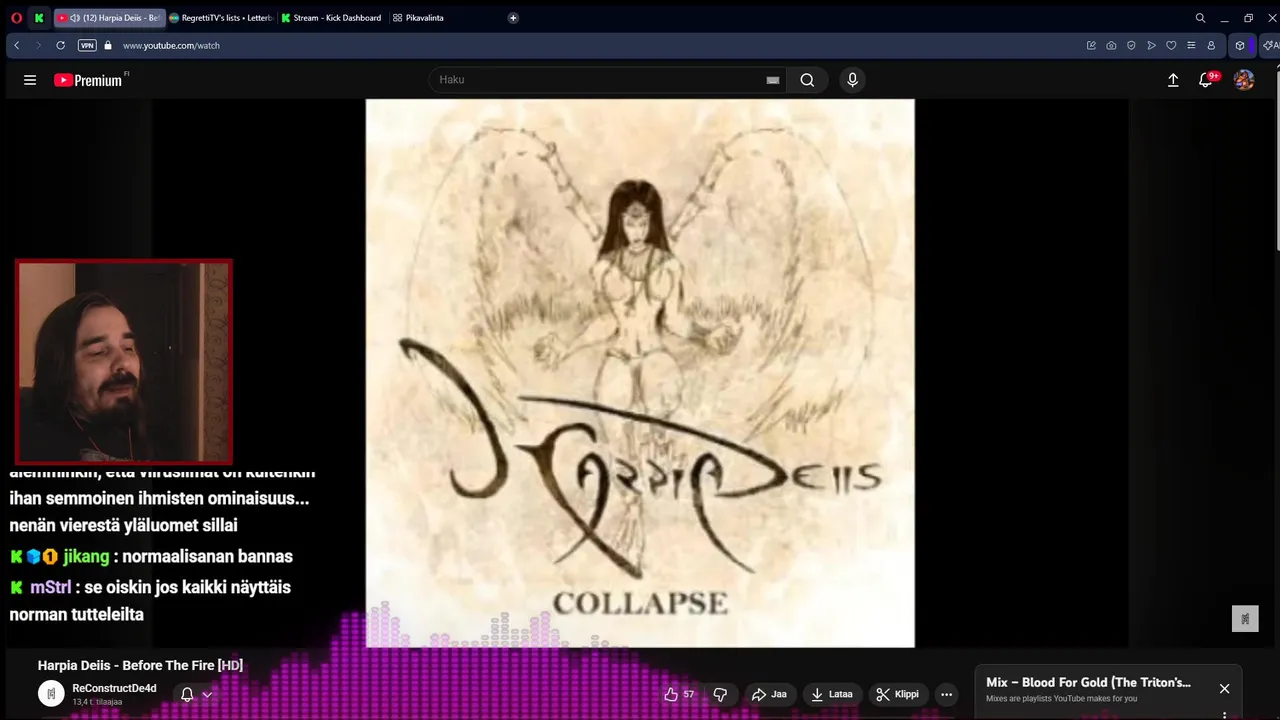Open the ad blocker shield icon
Screen dimensions: 1280x720
coord(1131,45)
